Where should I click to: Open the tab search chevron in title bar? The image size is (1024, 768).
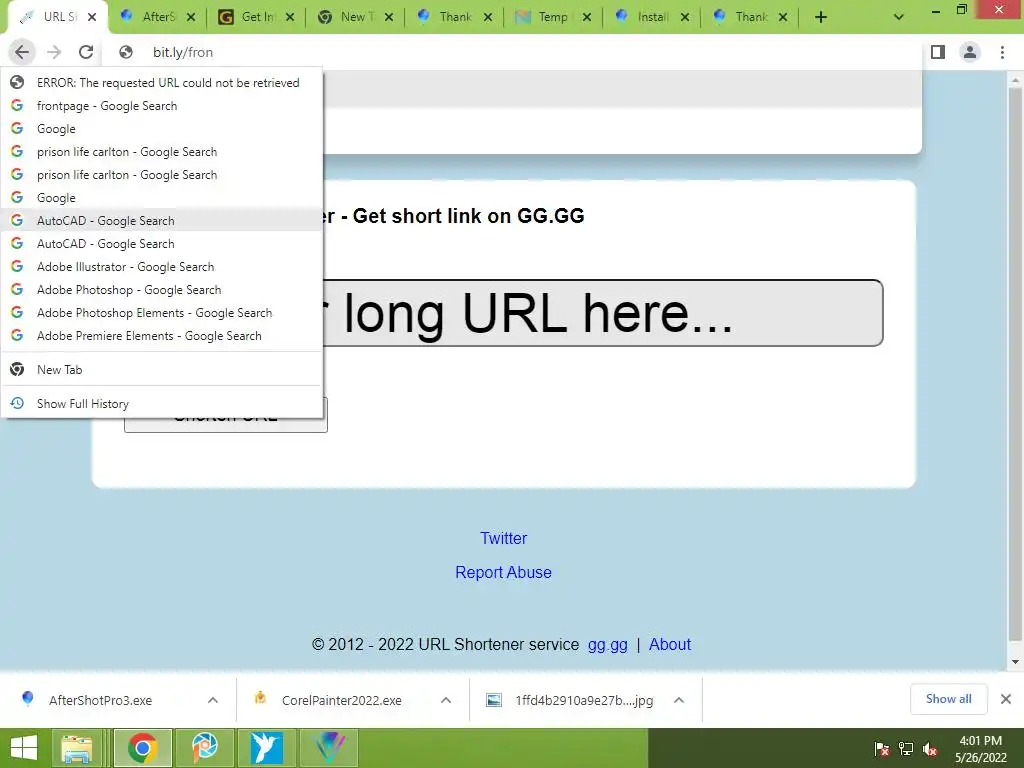point(899,17)
